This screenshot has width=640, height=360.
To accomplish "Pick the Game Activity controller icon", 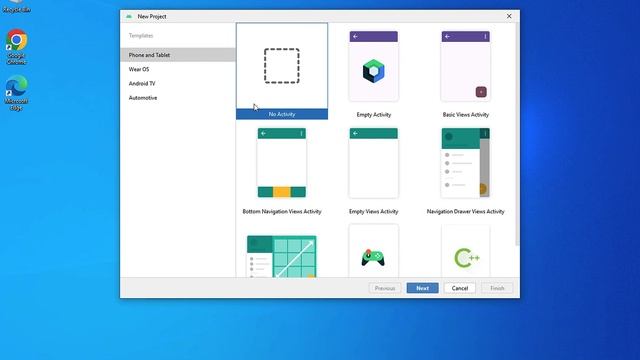I will (373, 258).
